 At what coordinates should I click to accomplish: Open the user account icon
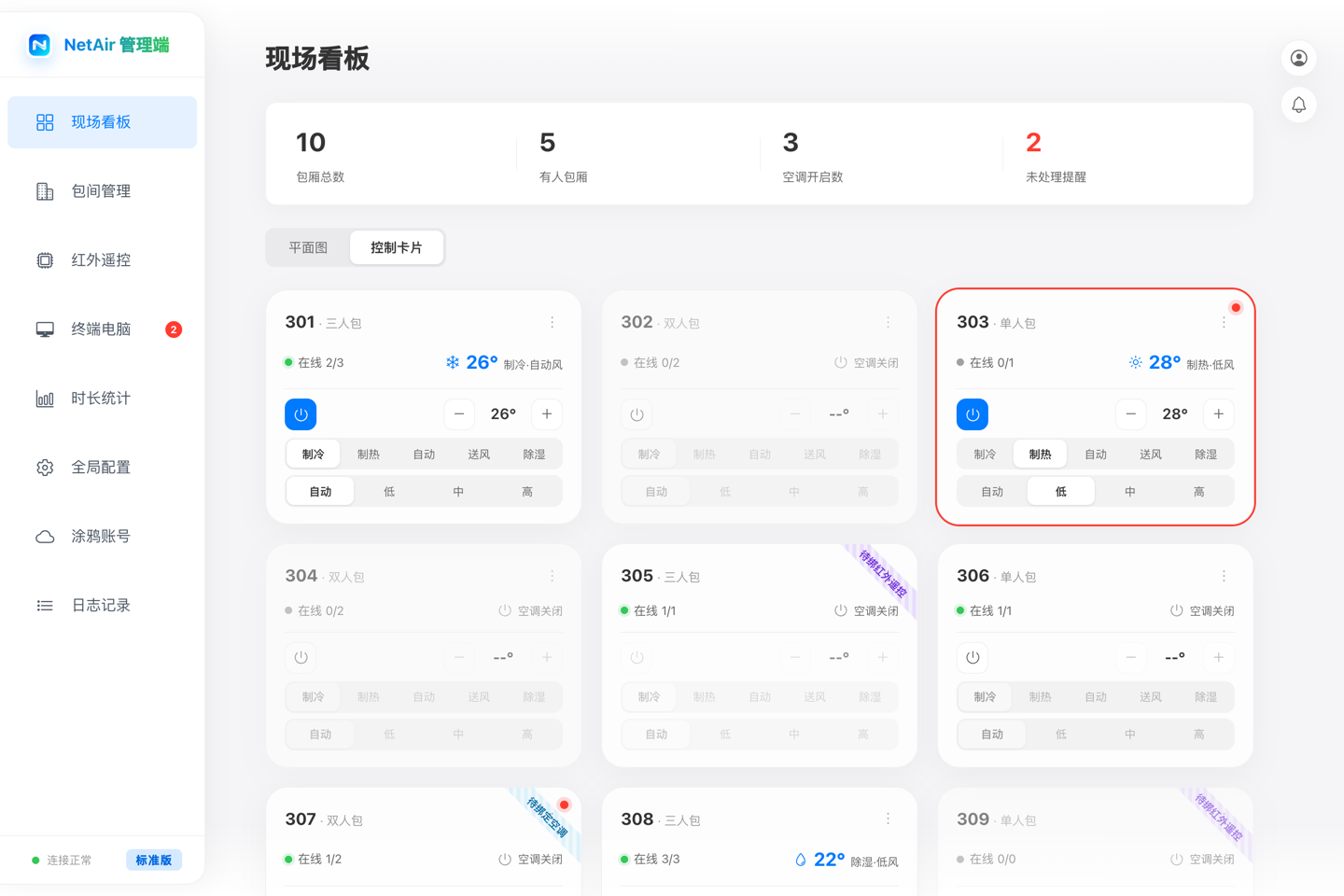(x=1298, y=58)
